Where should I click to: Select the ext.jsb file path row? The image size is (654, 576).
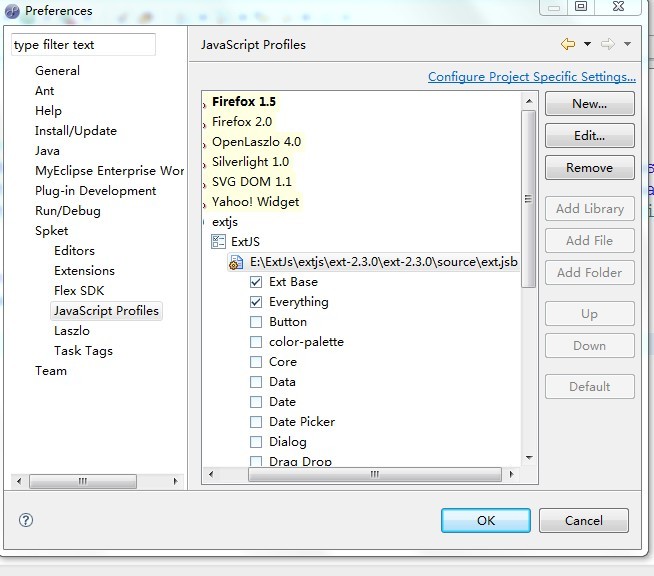[x=373, y=262]
